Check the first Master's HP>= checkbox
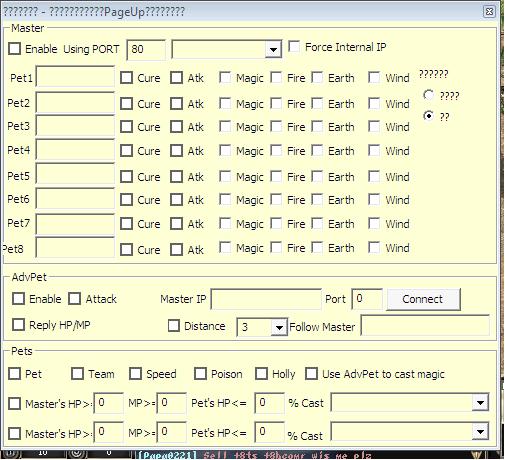The width and height of the screenshot is (505, 460). pyautogui.click(x=15, y=403)
